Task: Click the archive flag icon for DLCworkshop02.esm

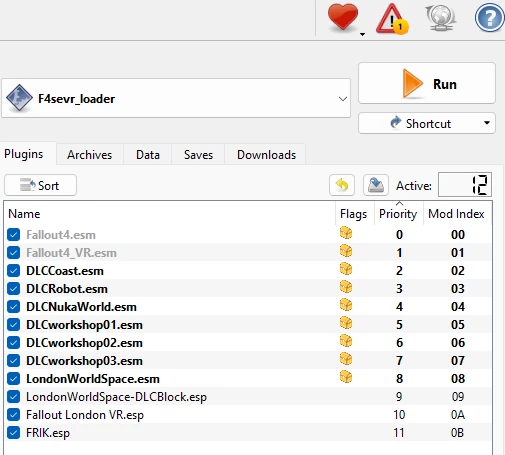Action: click(x=346, y=341)
